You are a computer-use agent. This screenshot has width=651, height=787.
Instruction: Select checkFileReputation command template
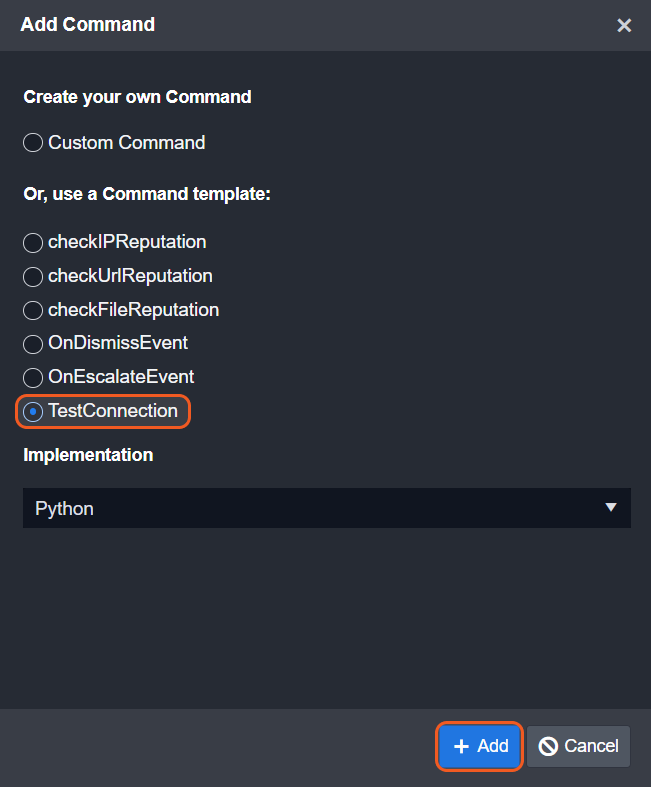tap(33, 311)
